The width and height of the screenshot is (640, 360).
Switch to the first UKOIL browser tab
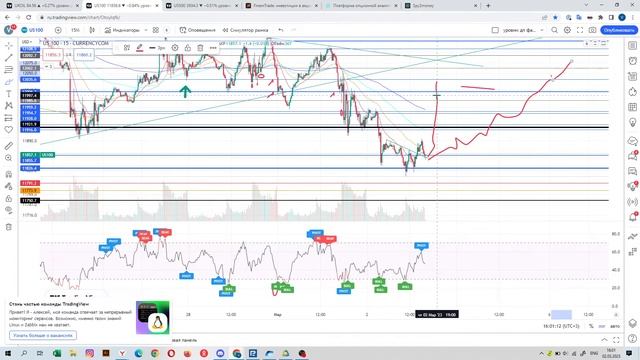coord(42,6)
